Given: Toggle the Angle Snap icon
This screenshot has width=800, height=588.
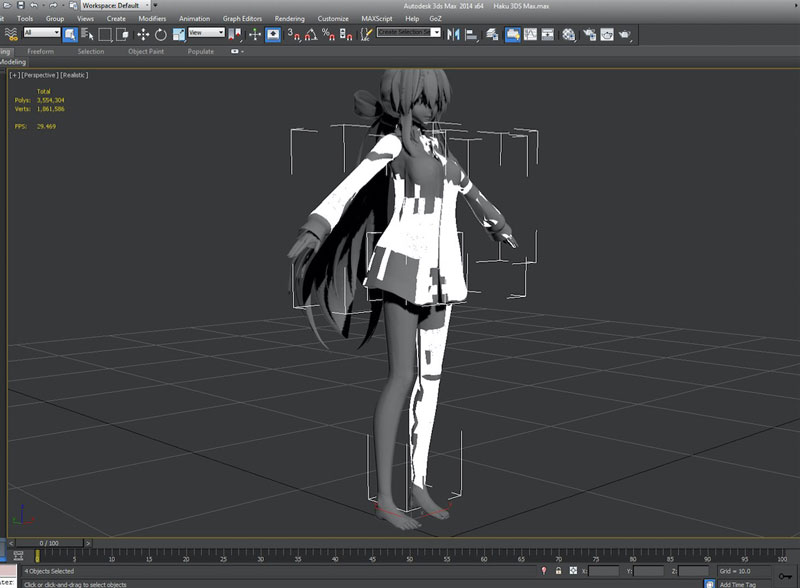Looking at the screenshot, I should click(x=310, y=34).
